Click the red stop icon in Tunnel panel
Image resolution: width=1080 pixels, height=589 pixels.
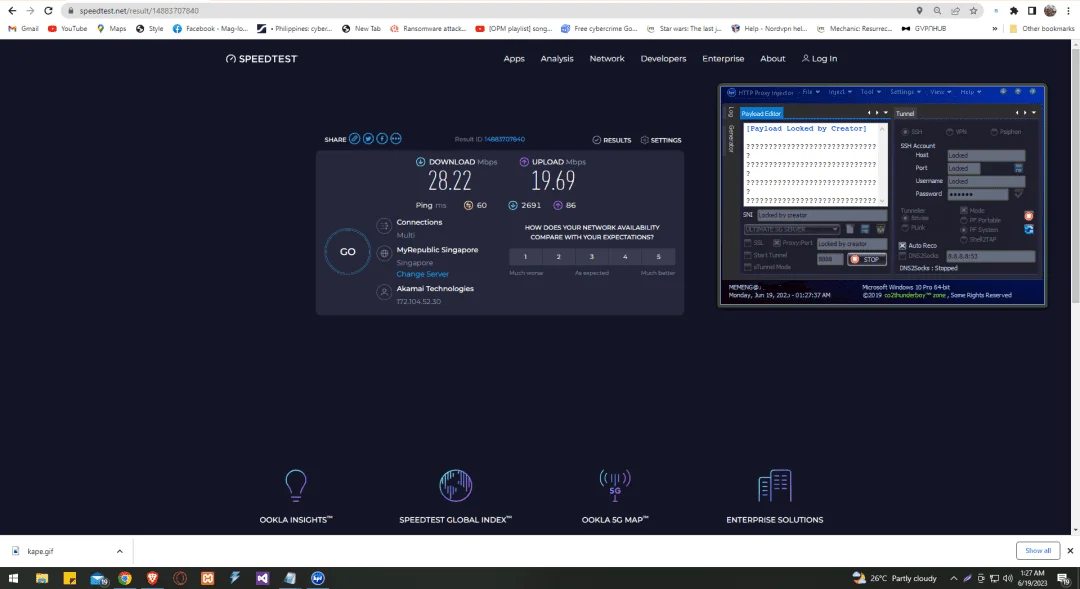pos(1028,216)
